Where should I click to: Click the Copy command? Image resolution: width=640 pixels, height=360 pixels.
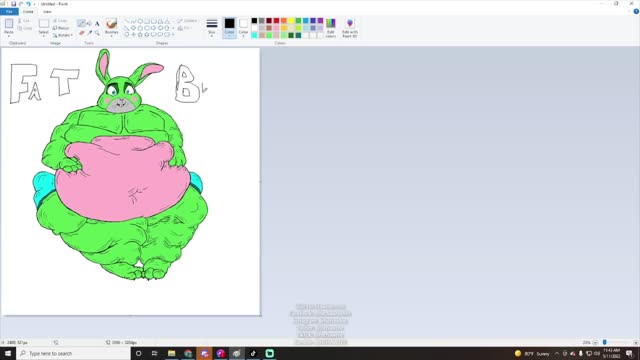coord(25,28)
